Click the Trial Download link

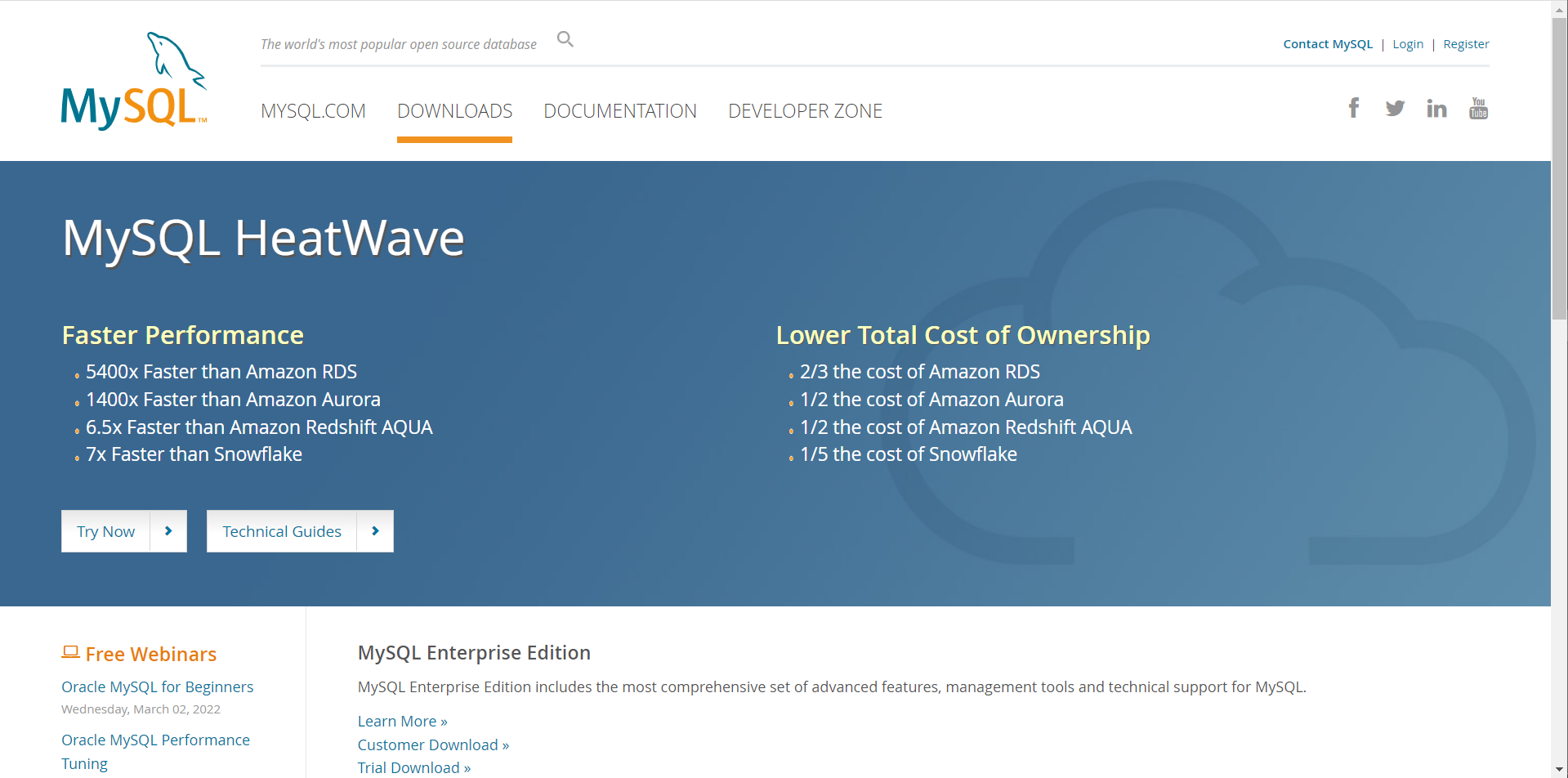[414, 767]
